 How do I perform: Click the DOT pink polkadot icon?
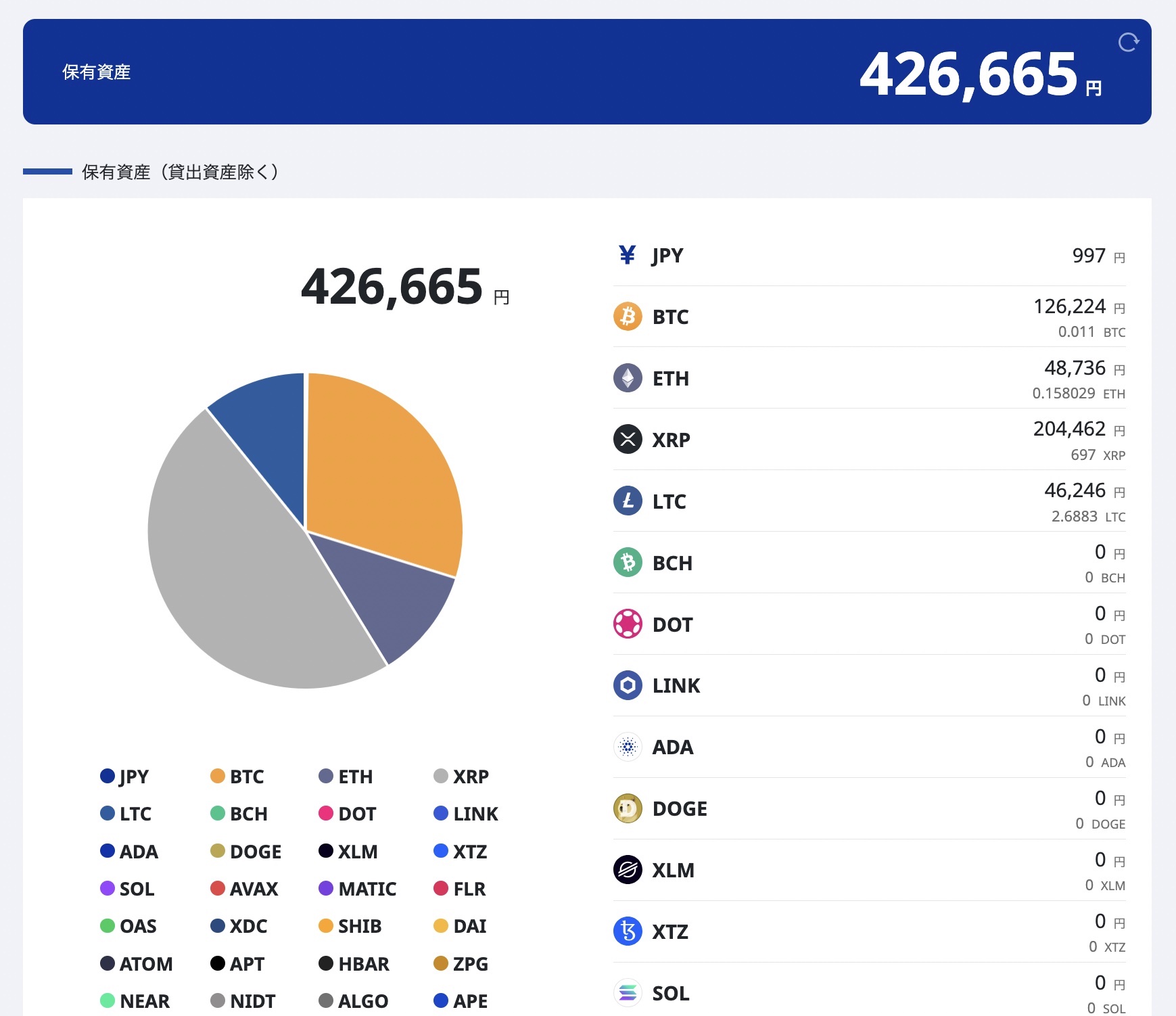628,624
